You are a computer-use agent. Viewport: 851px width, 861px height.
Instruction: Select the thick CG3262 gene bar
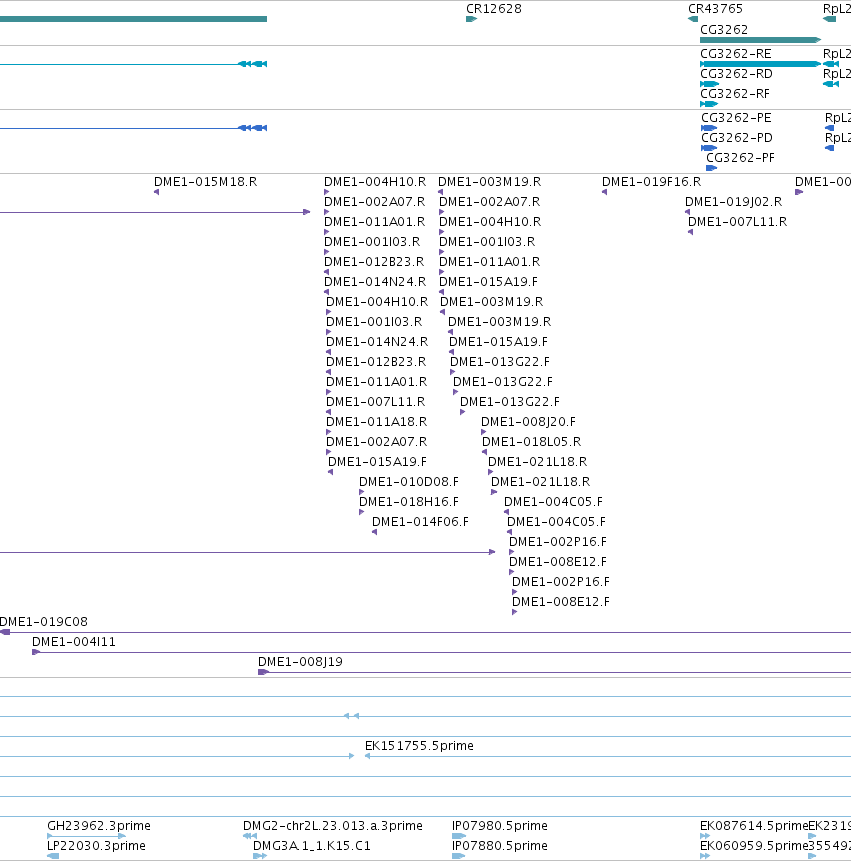760,40
